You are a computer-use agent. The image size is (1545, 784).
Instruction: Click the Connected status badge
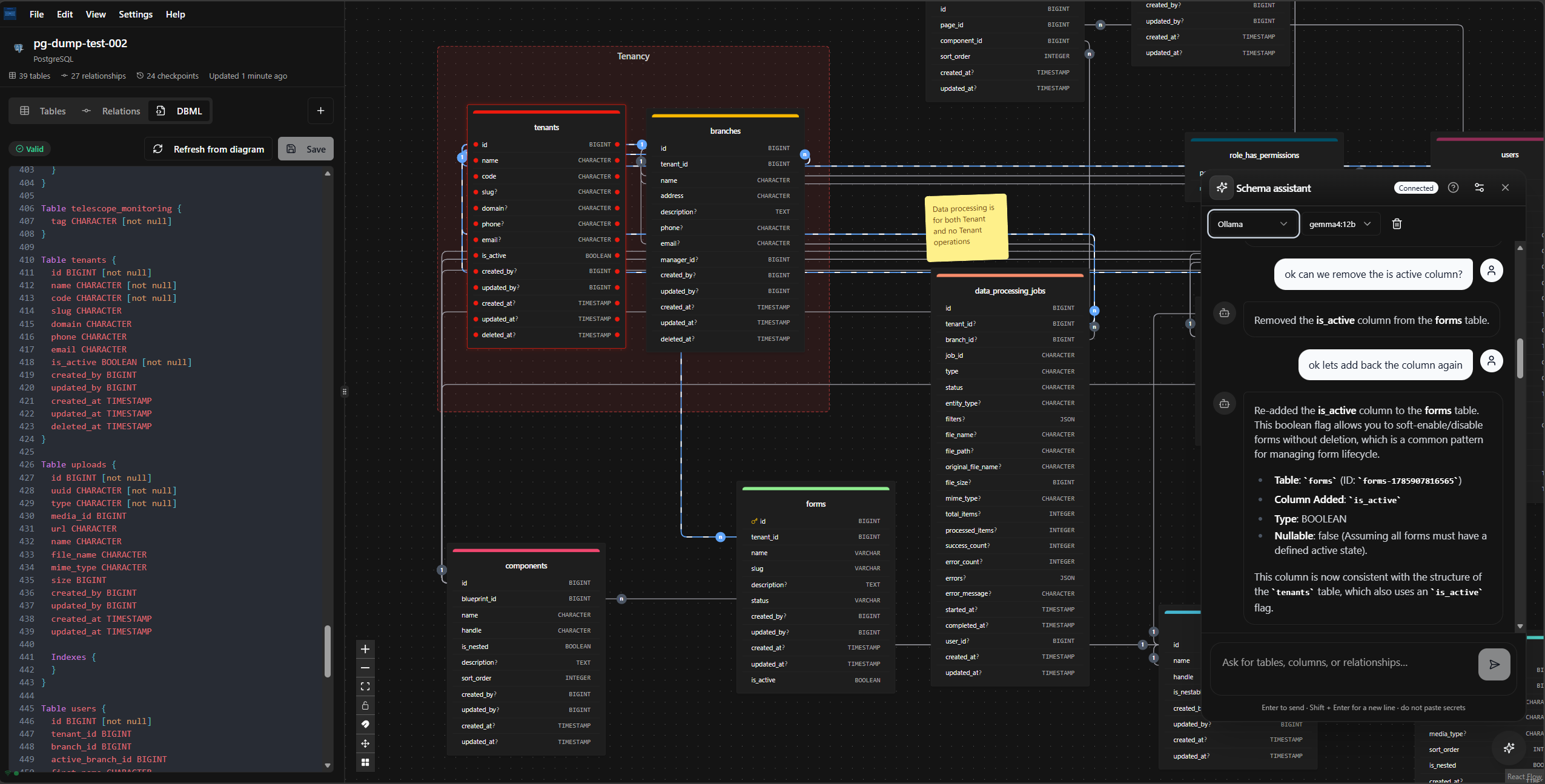click(x=1416, y=188)
